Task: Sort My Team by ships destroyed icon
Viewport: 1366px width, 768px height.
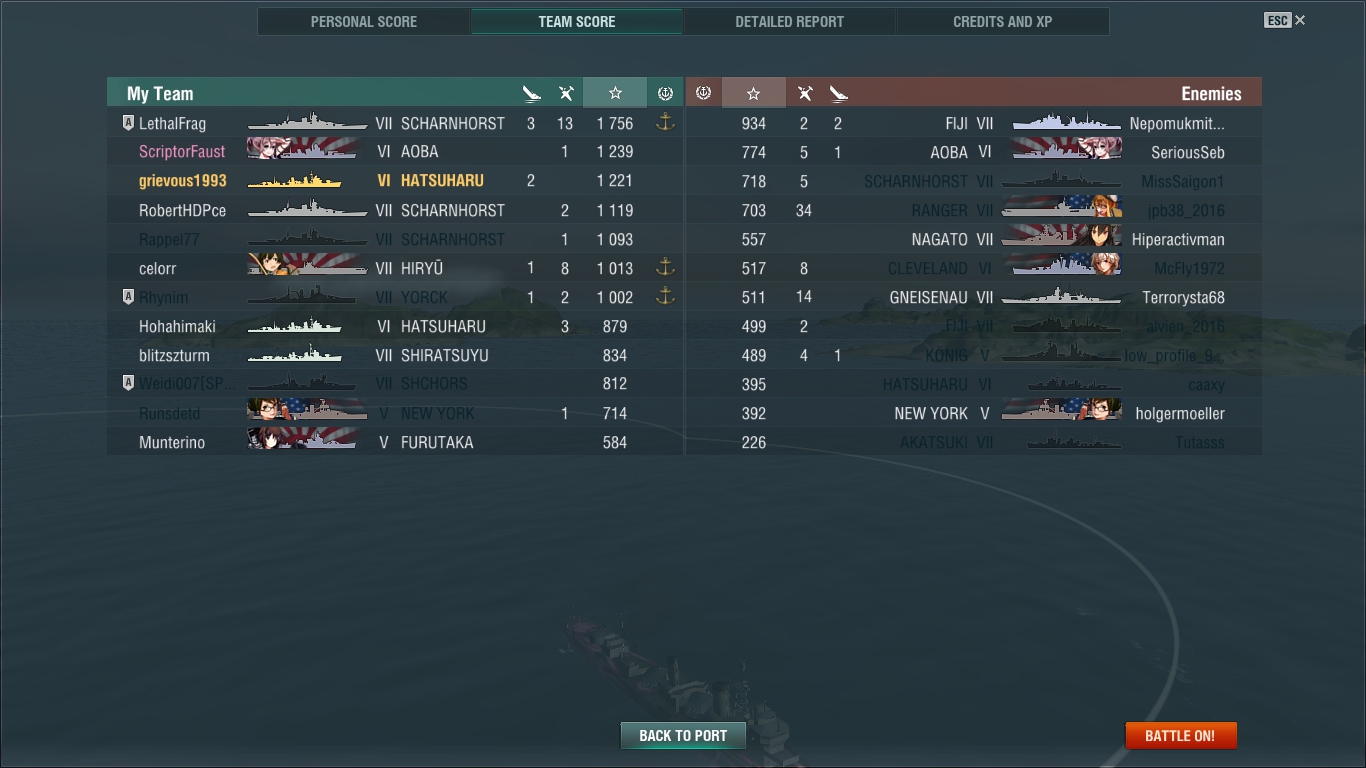Action: (x=566, y=94)
